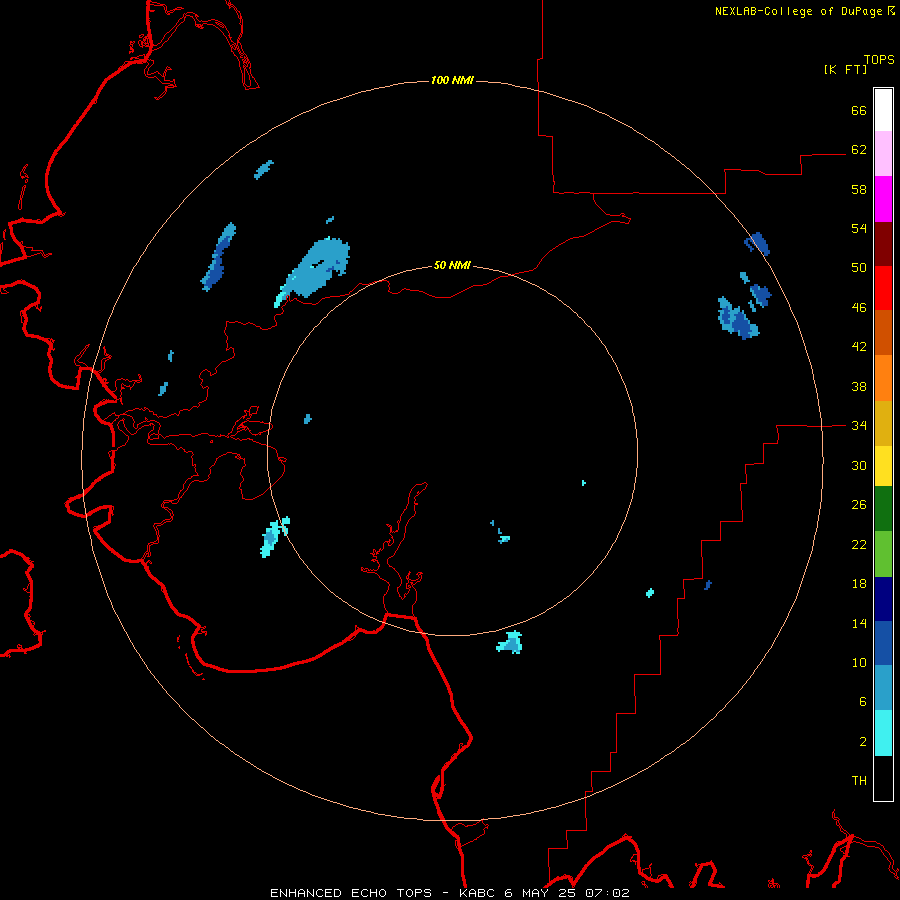
Task: Click the 07:02 timestamp in the caption
Action: click(x=607, y=893)
